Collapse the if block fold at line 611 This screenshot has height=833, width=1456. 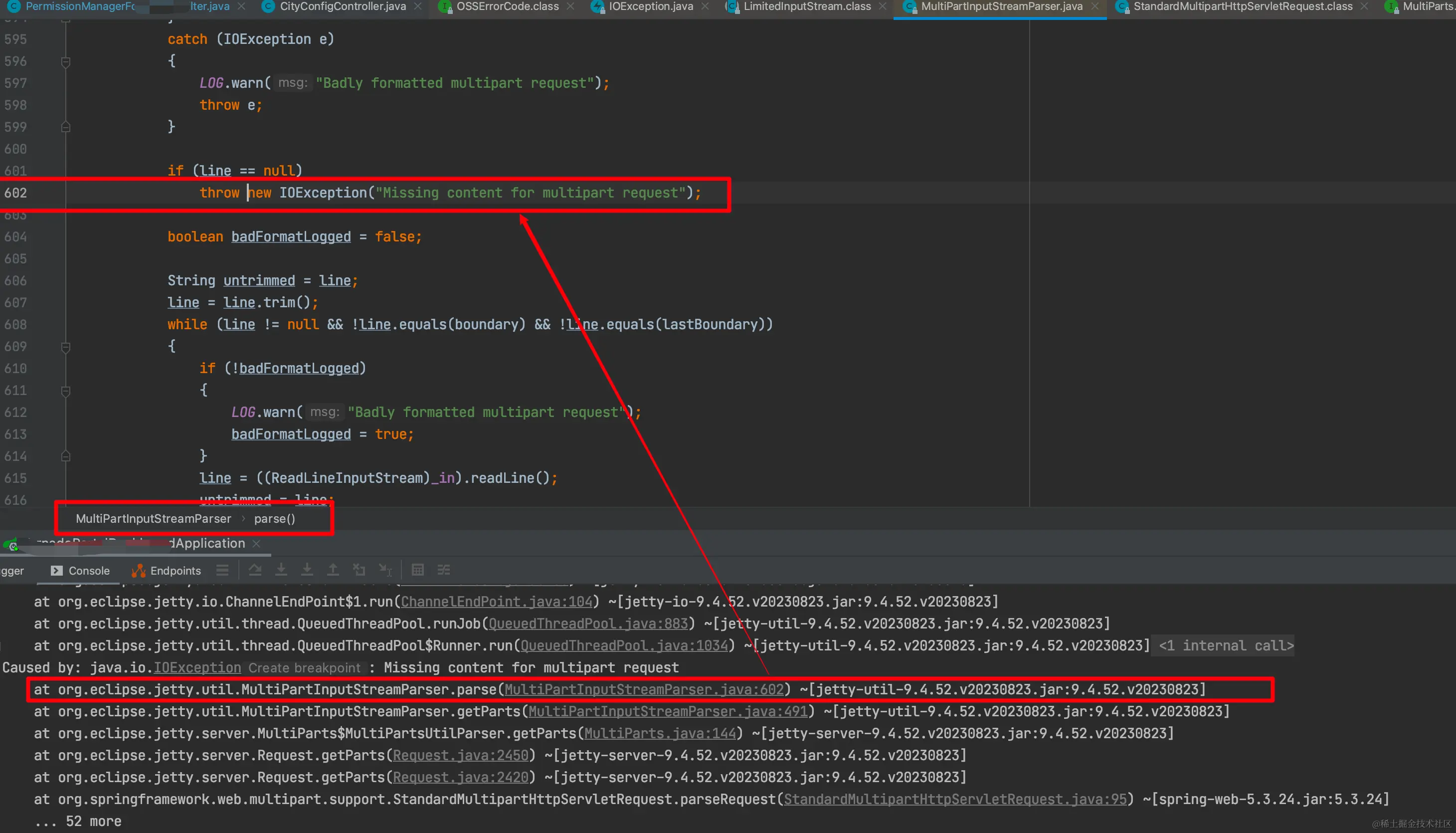(x=66, y=392)
